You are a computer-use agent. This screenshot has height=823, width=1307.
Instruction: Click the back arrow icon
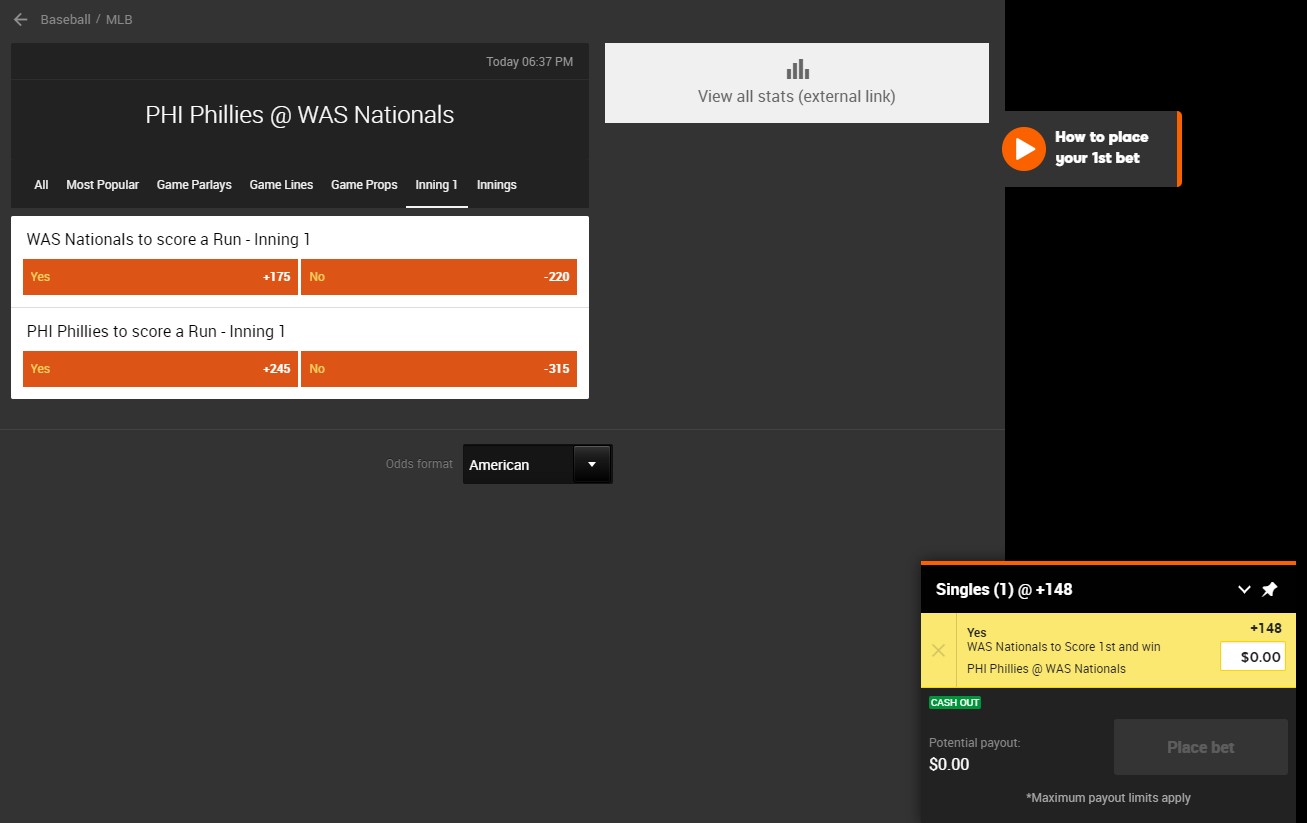coord(20,19)
